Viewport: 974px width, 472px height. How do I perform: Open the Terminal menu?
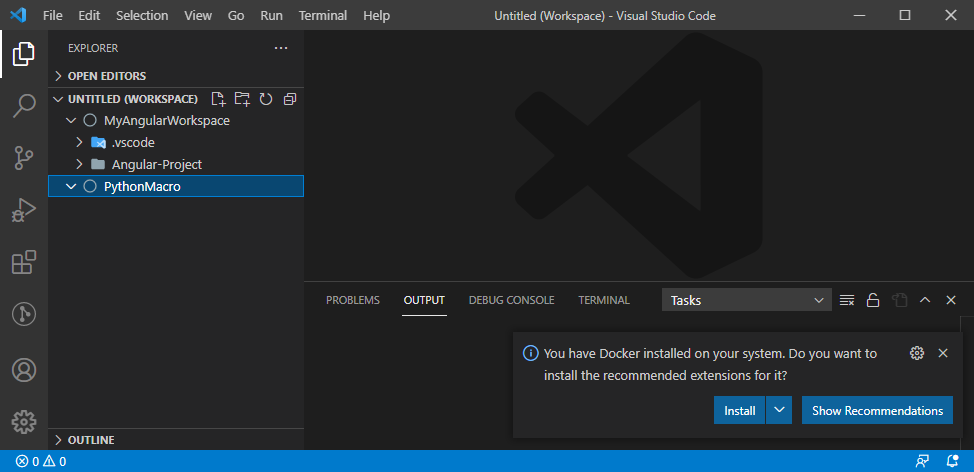pos(322,16)
